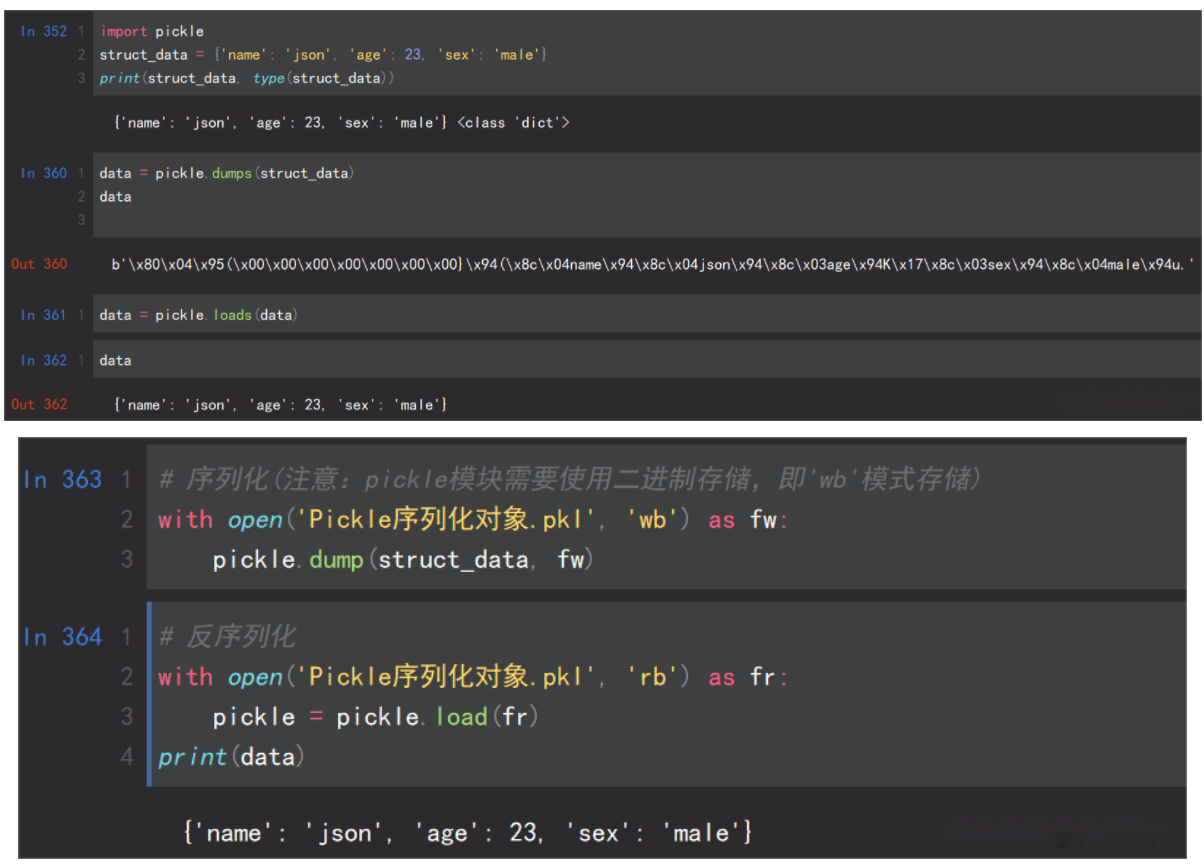Select the Out 362 dictionary output
Image resolution: width=1204 pixels, height=866 pixels.
click(281, 405)
